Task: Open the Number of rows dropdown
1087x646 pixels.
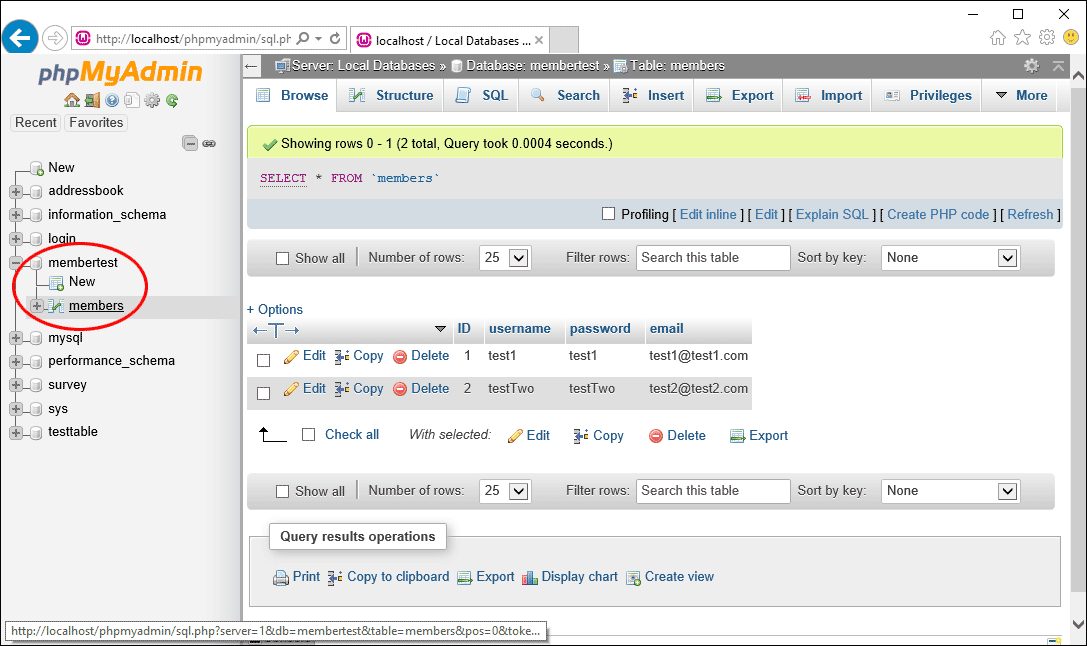Action: click(x=504, y=257)
